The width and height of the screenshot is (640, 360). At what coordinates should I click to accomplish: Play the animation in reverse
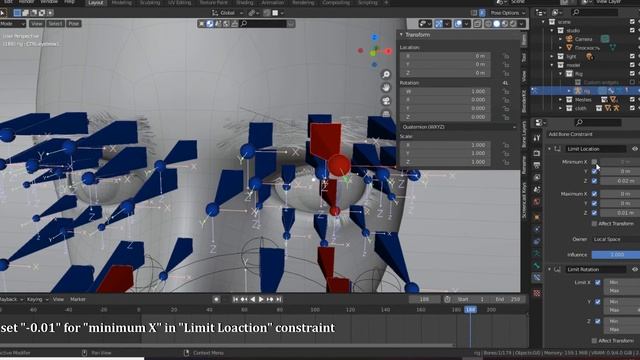coord(253,299)
